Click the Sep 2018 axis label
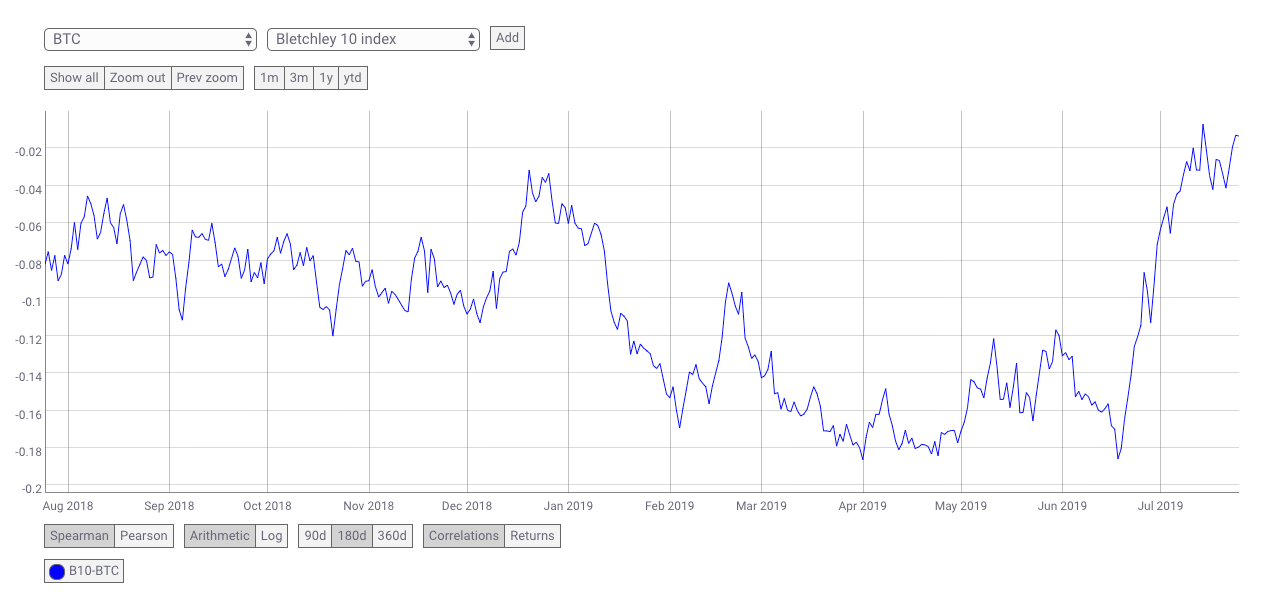 [x=168, y=506]
